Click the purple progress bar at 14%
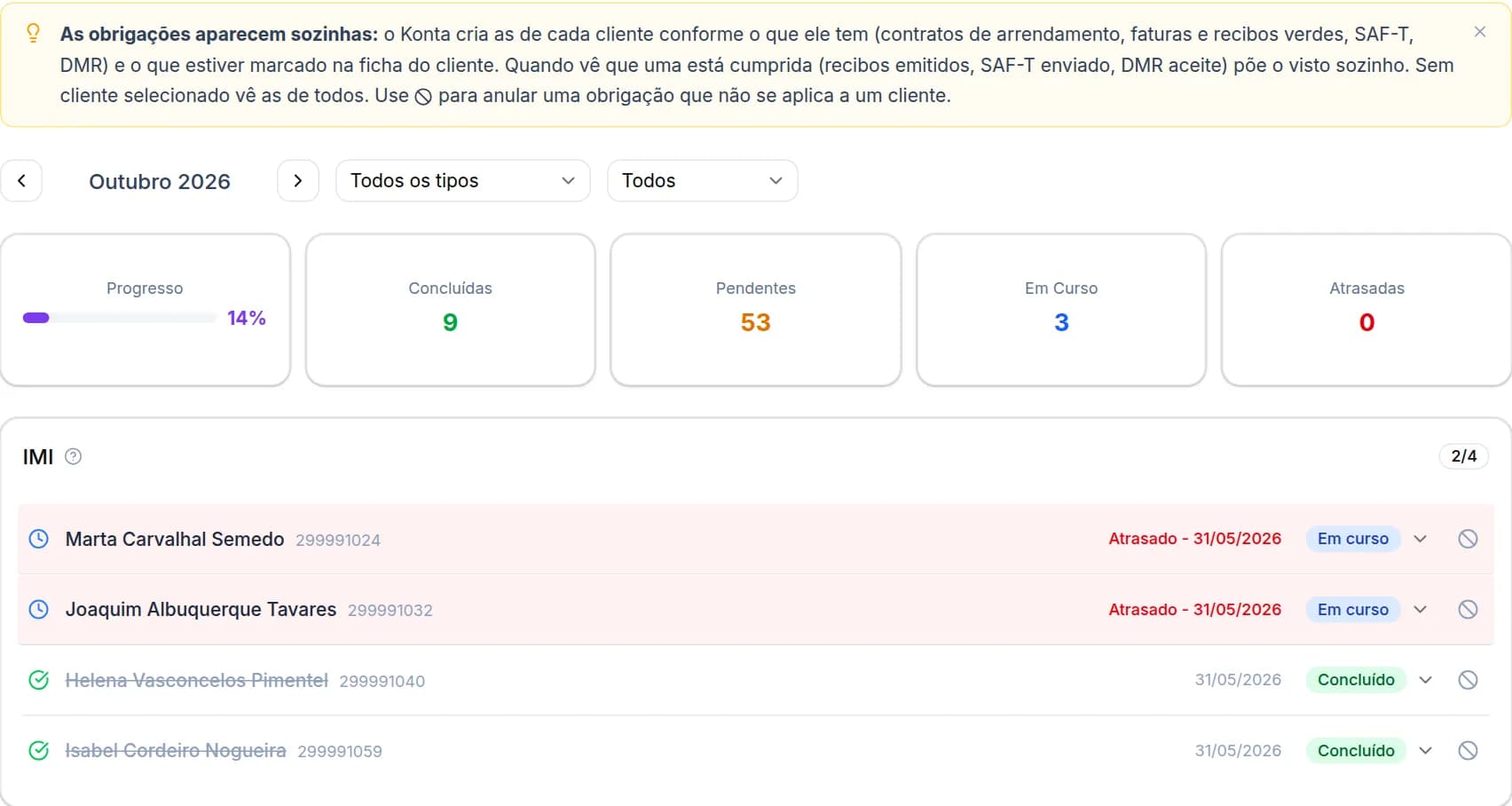 click(119, 318)
